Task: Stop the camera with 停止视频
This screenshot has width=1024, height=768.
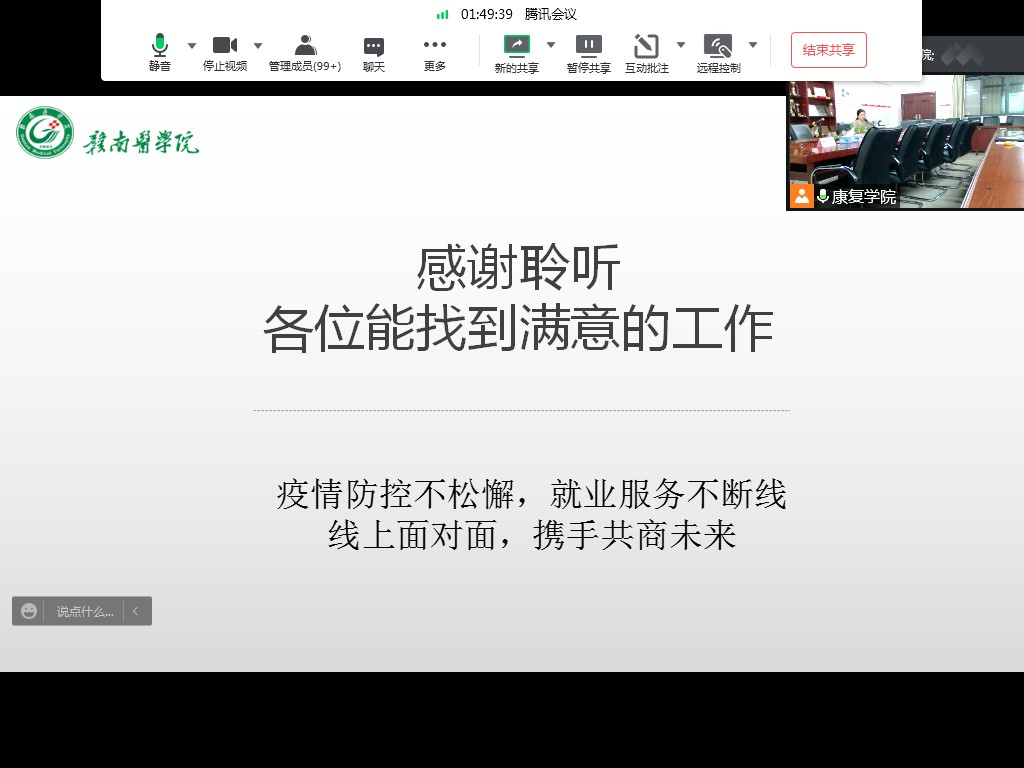Action: 225,52
